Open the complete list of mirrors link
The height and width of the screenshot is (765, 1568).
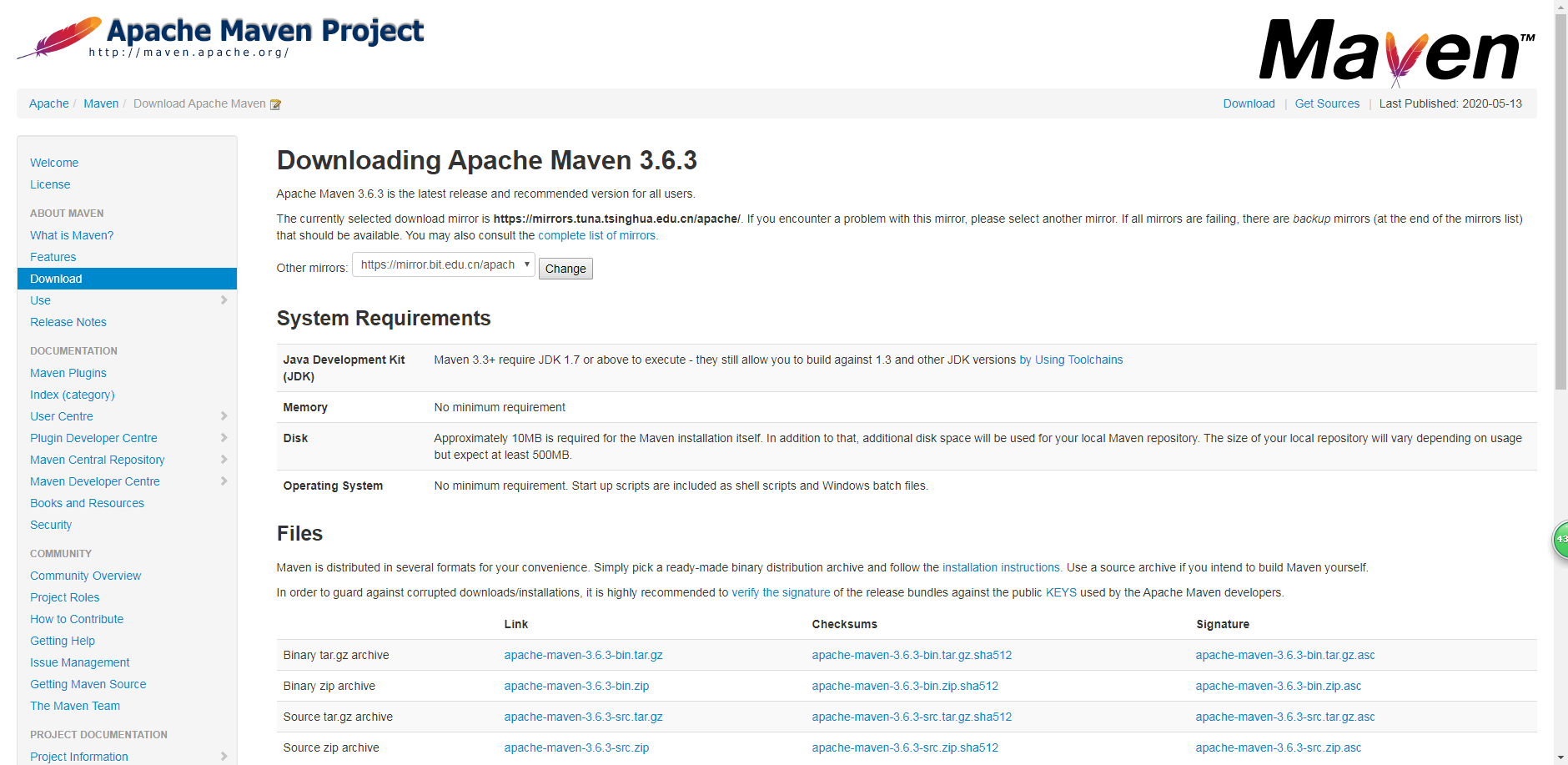tap(598, 235)
